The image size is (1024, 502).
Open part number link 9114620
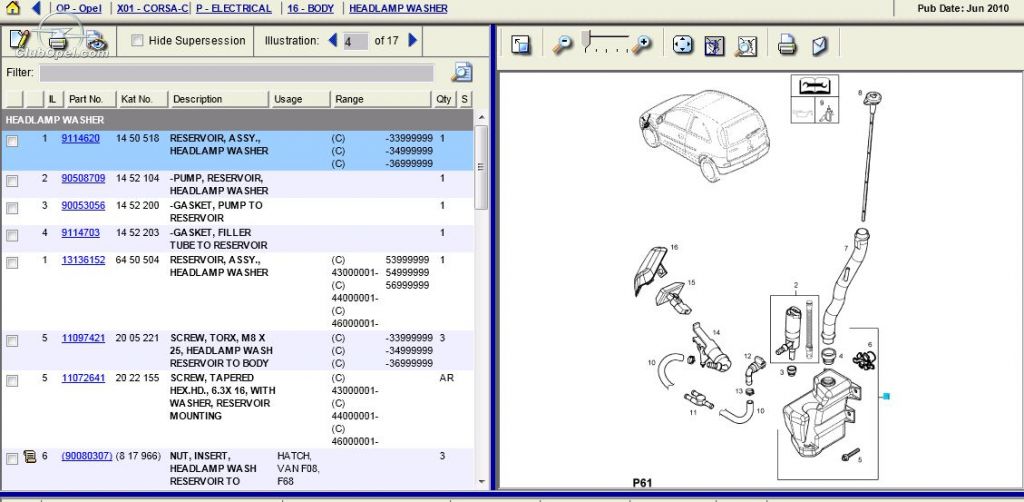[80, 138]
